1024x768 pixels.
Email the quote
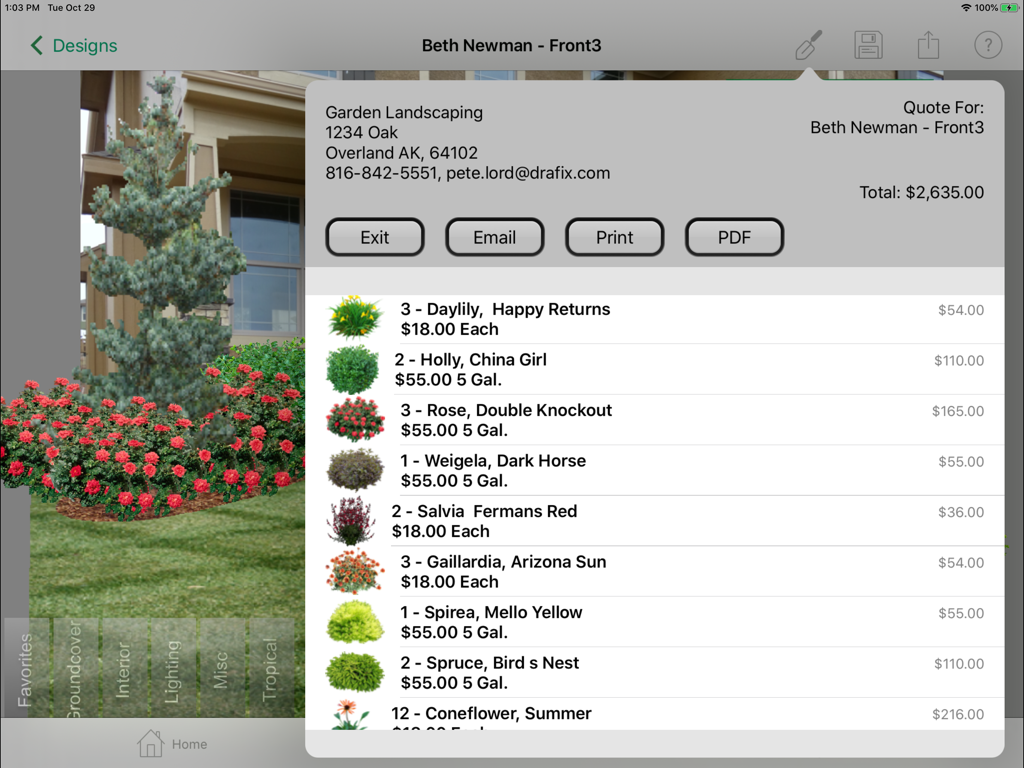pyautogui.click(x=495, y=237)
